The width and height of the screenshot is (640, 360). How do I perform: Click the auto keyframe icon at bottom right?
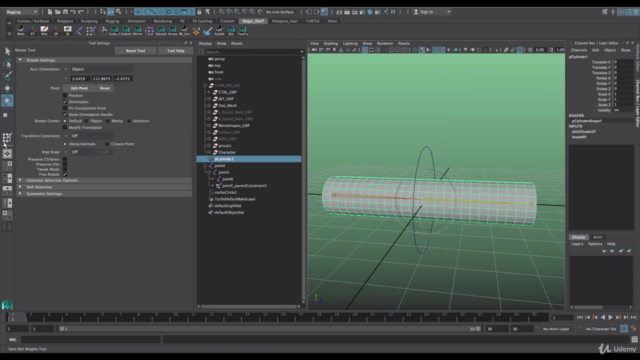(x=624, y=329)
